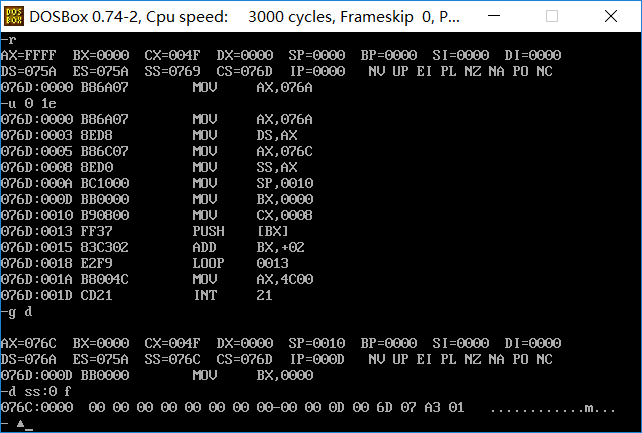Click the operand BX,+02

pos(280,247)
